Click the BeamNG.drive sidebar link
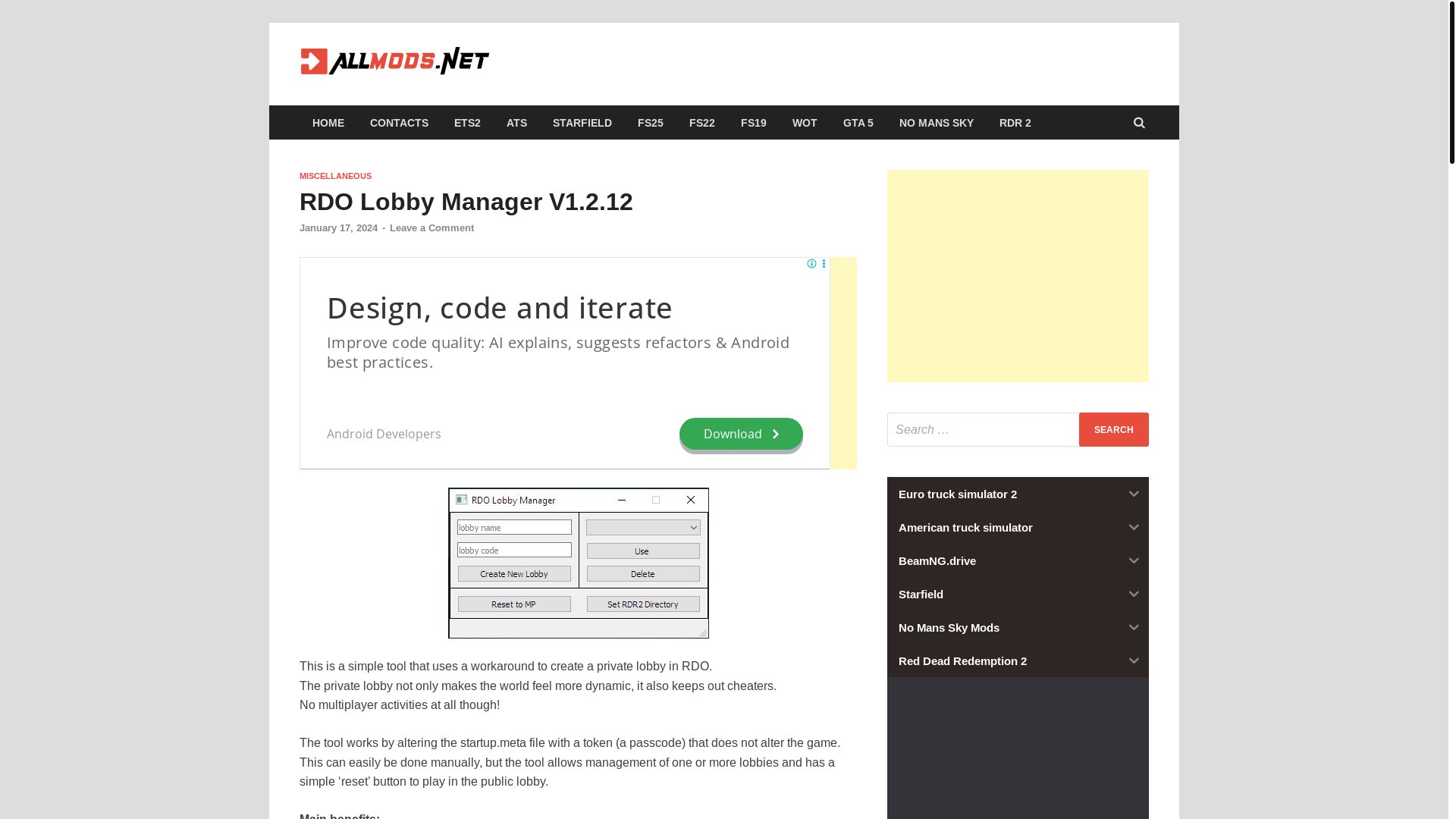1456x819 pixels. [937, 561]
